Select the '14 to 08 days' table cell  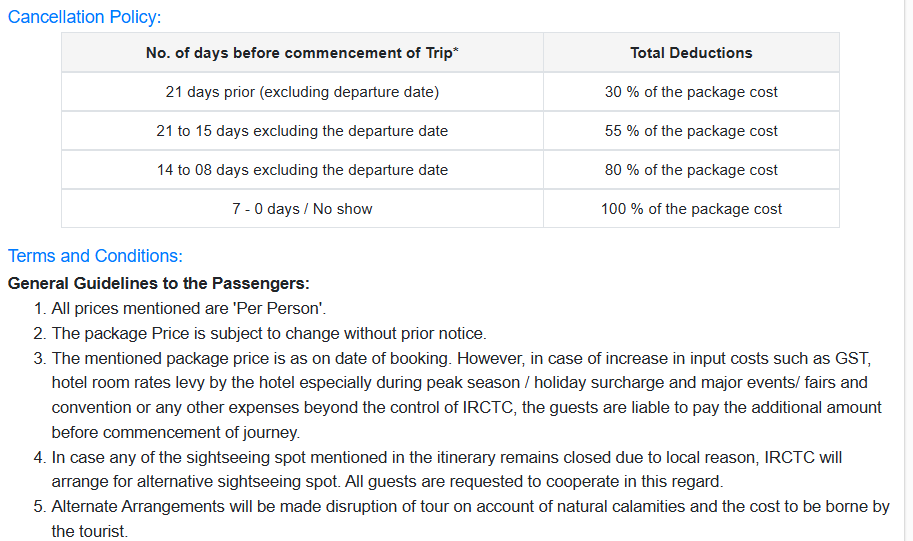point(302,170)
